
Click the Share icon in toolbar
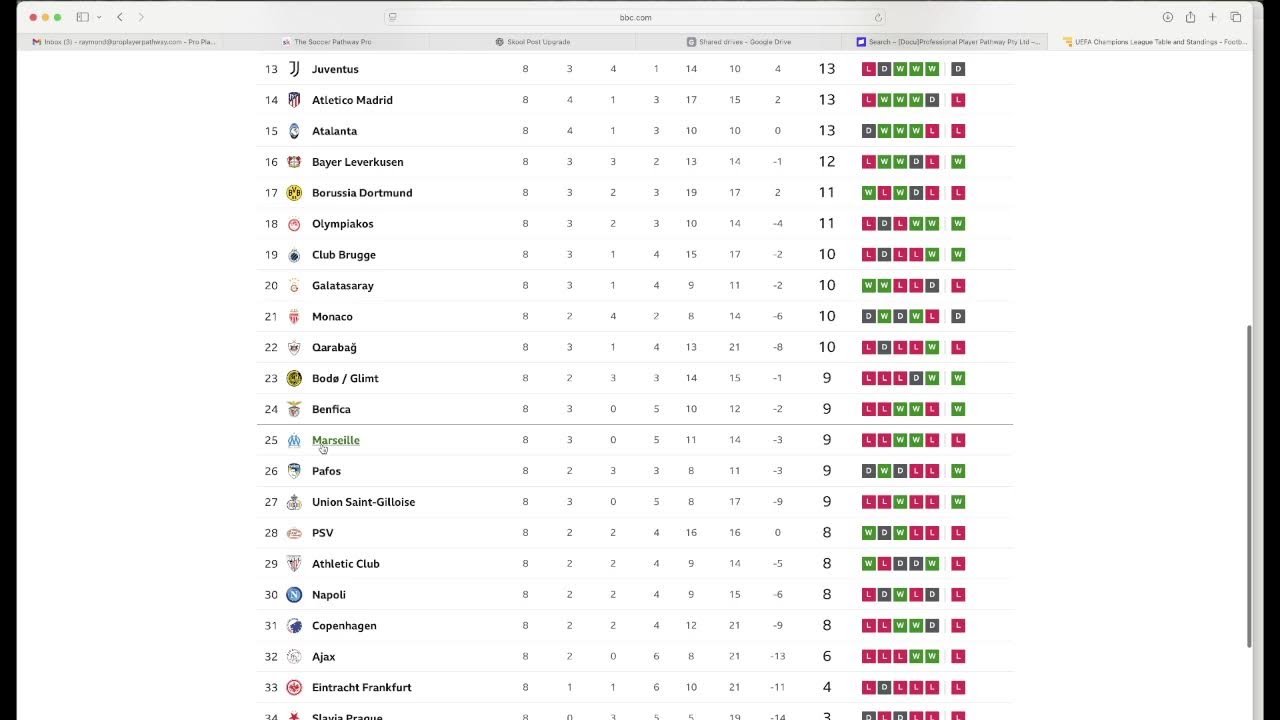1190,17
